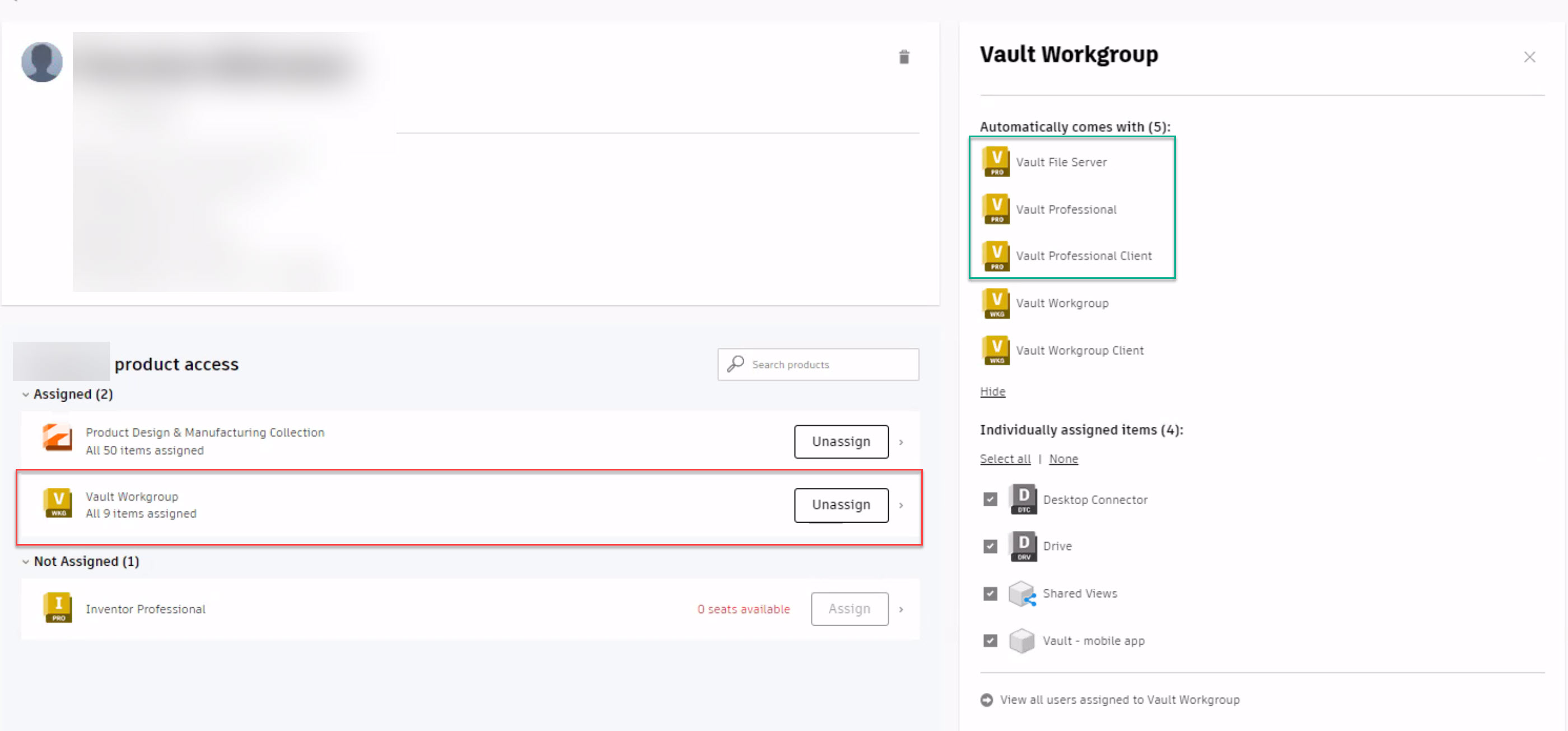Uncheck the Drive item
The height and width of the screenshot is (731, 1568).
point(990,546)
